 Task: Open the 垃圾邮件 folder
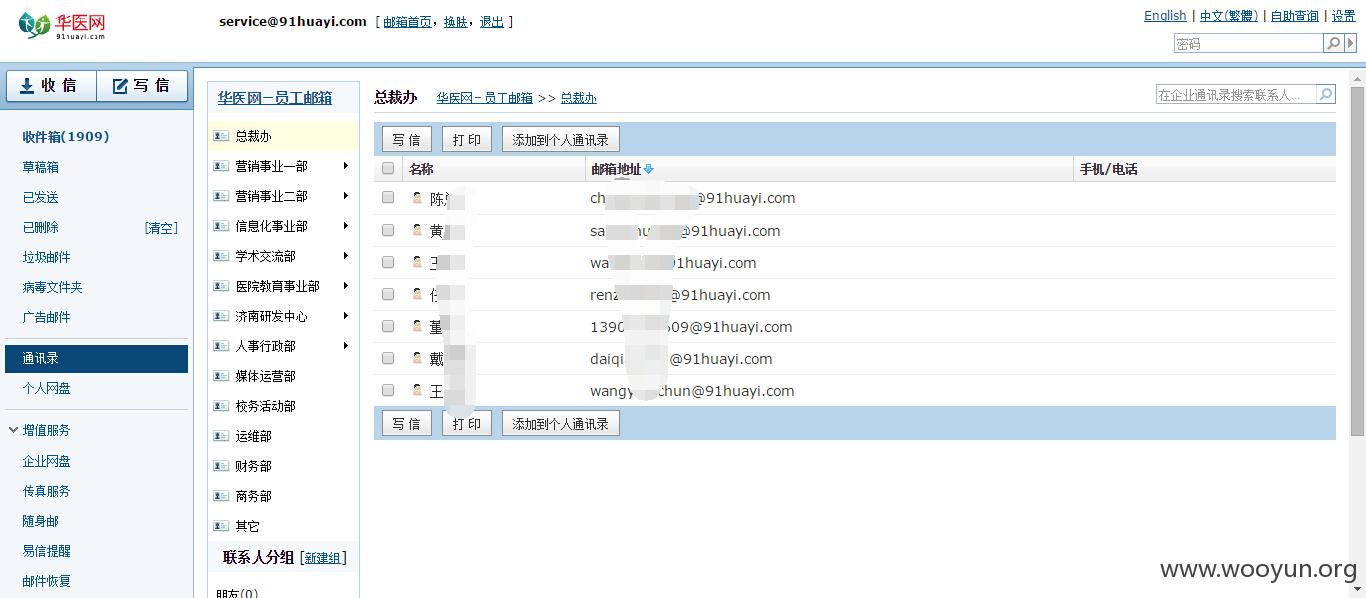[47, 257]
